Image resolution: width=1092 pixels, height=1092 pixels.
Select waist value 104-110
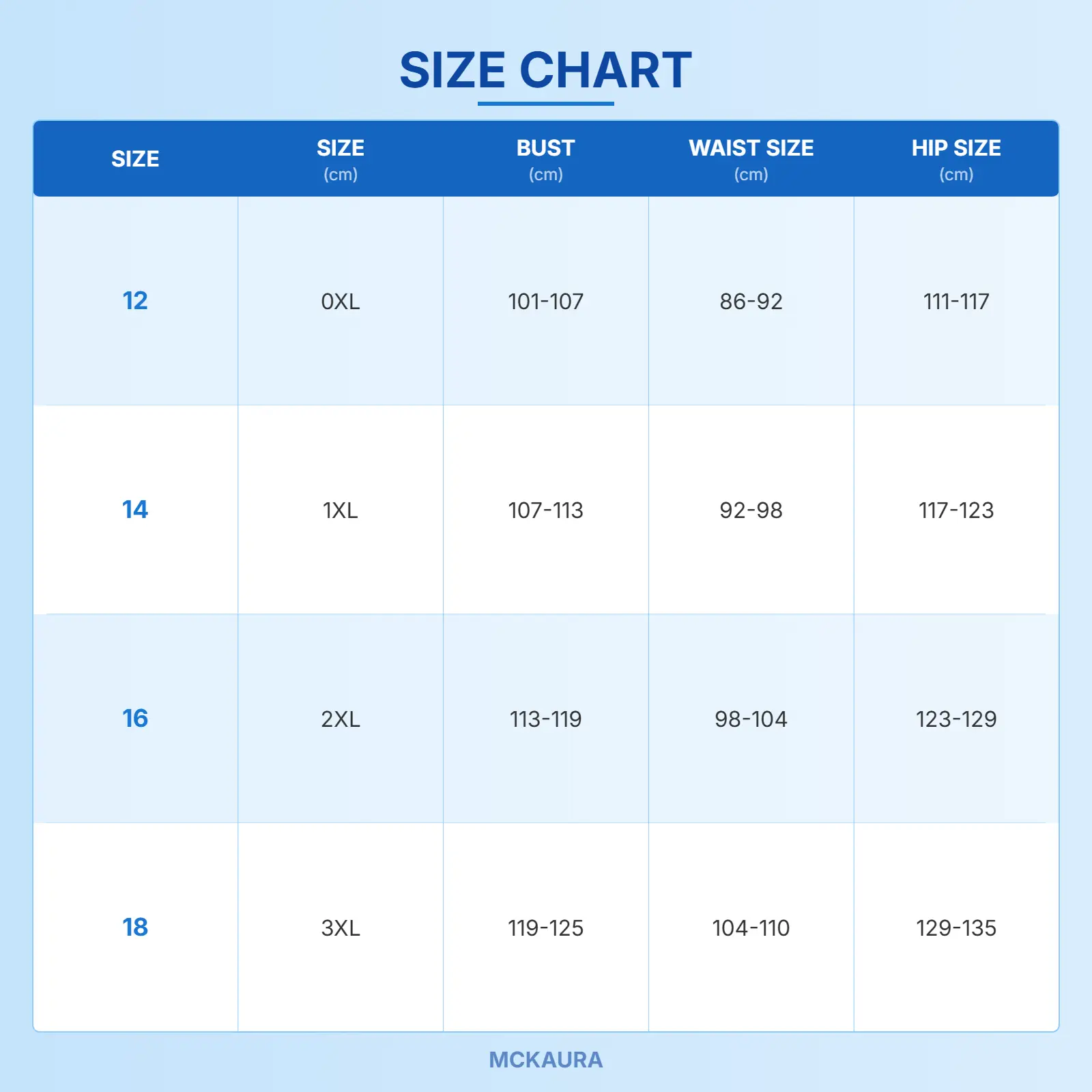pyautogui.click(x=751, y=928)
